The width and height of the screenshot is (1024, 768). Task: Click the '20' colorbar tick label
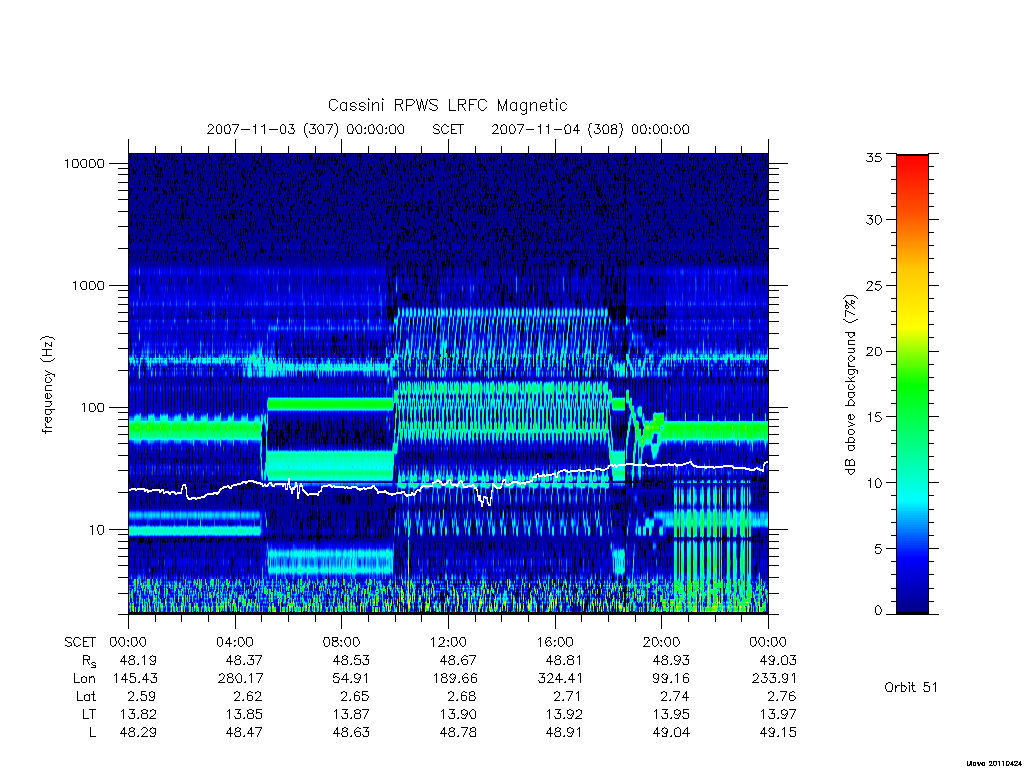[873, 351]
